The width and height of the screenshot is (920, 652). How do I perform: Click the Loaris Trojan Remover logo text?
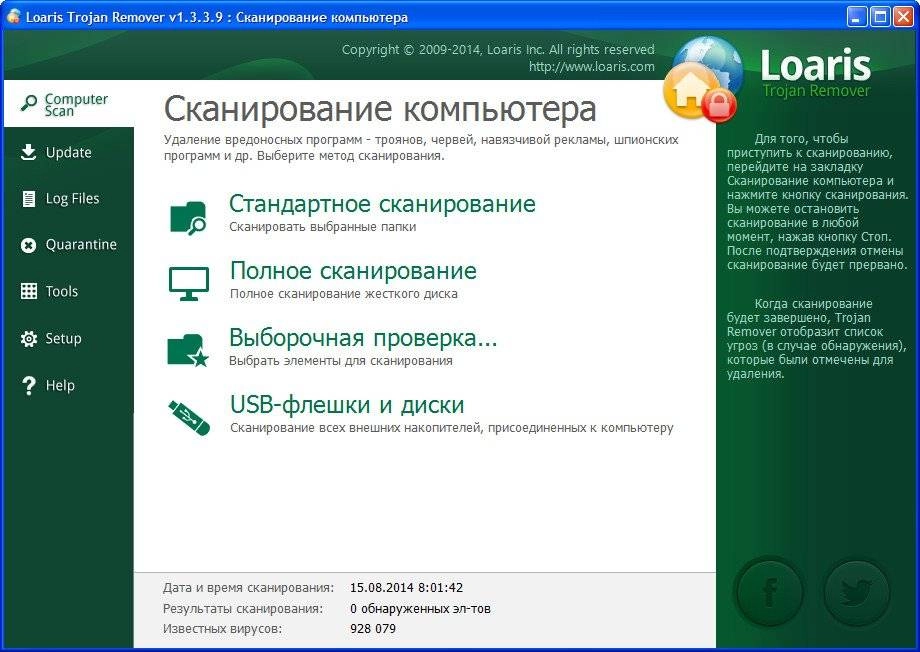click(816, 73)
